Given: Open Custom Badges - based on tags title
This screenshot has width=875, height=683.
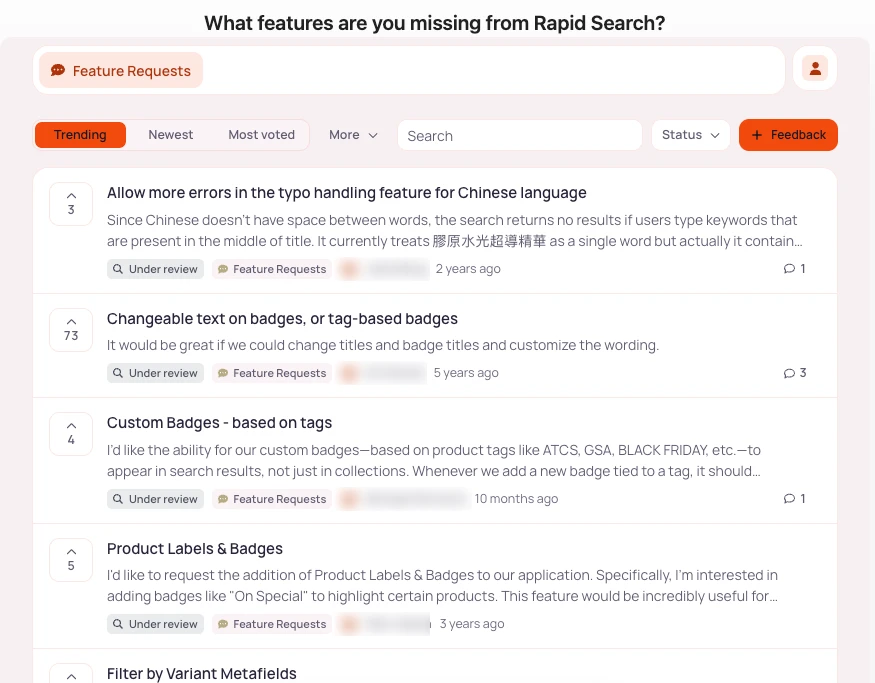Looking at the screenshot, I should [x=219, y=423].
